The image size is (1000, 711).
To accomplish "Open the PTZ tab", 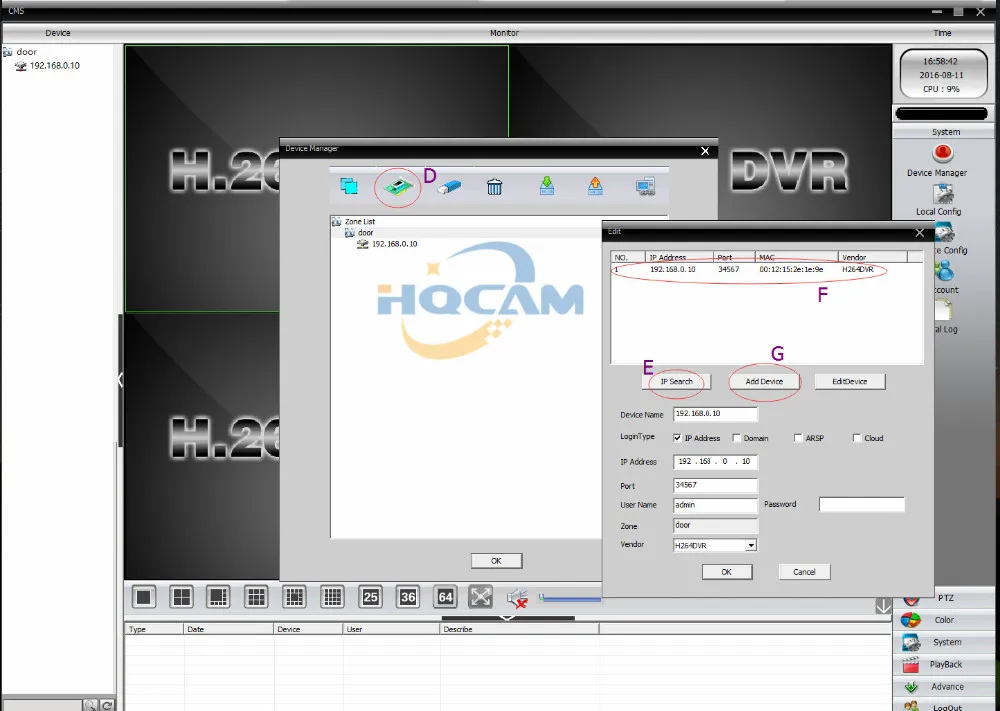I will point(945,598).
